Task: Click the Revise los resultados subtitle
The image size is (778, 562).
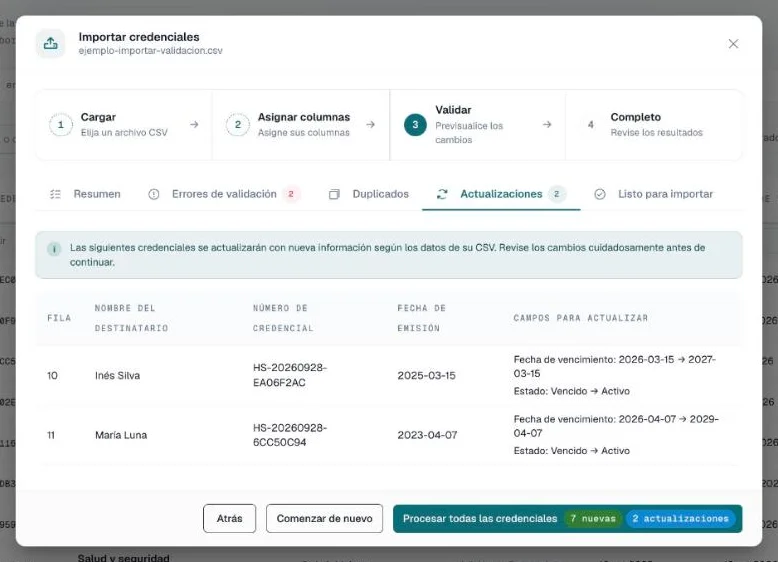Action: (x=656, y=132)
